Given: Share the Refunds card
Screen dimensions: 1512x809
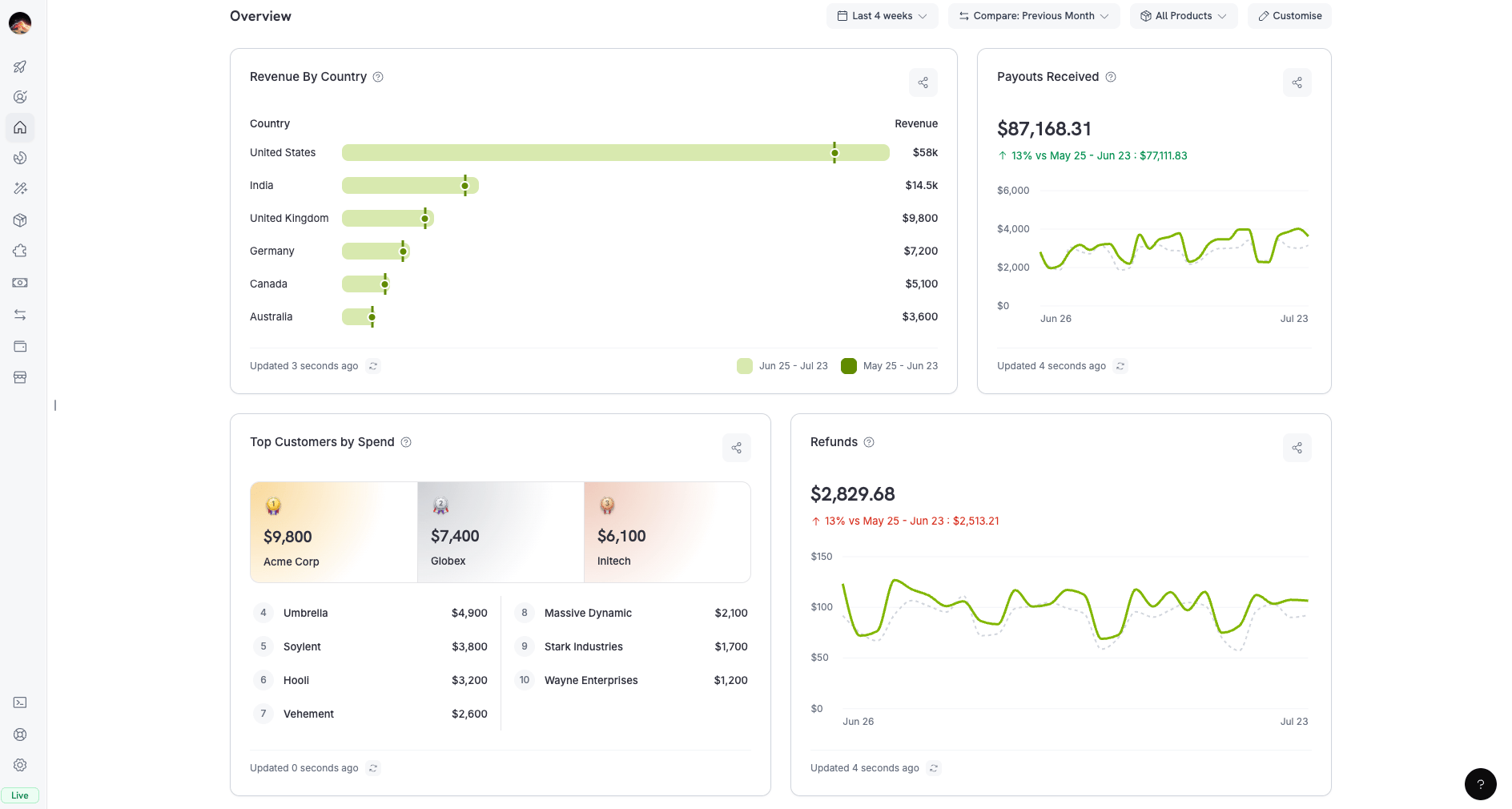Looking at the screenshot, I should tap(1297, 448).
